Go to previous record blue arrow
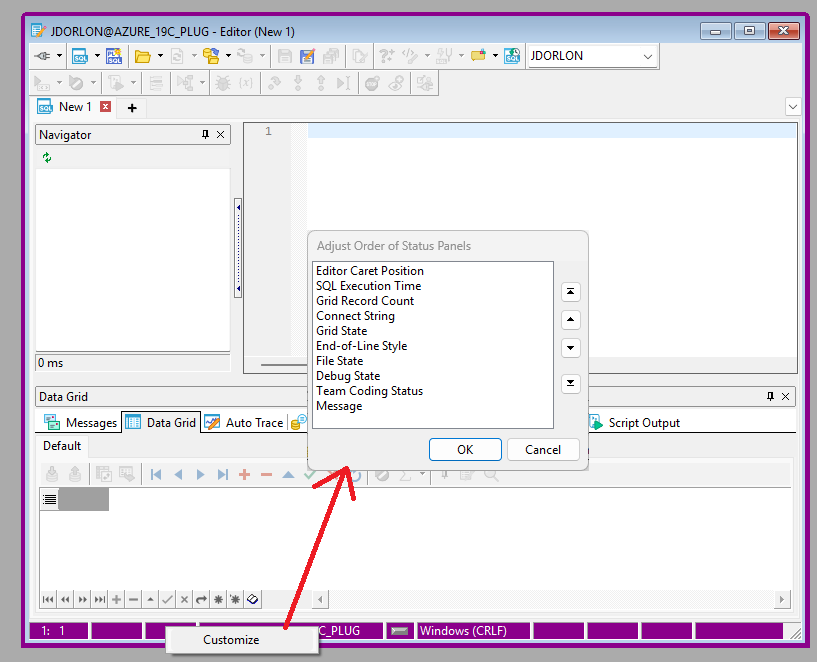Viewport: 817px width, 662px height. click(178, 474)
